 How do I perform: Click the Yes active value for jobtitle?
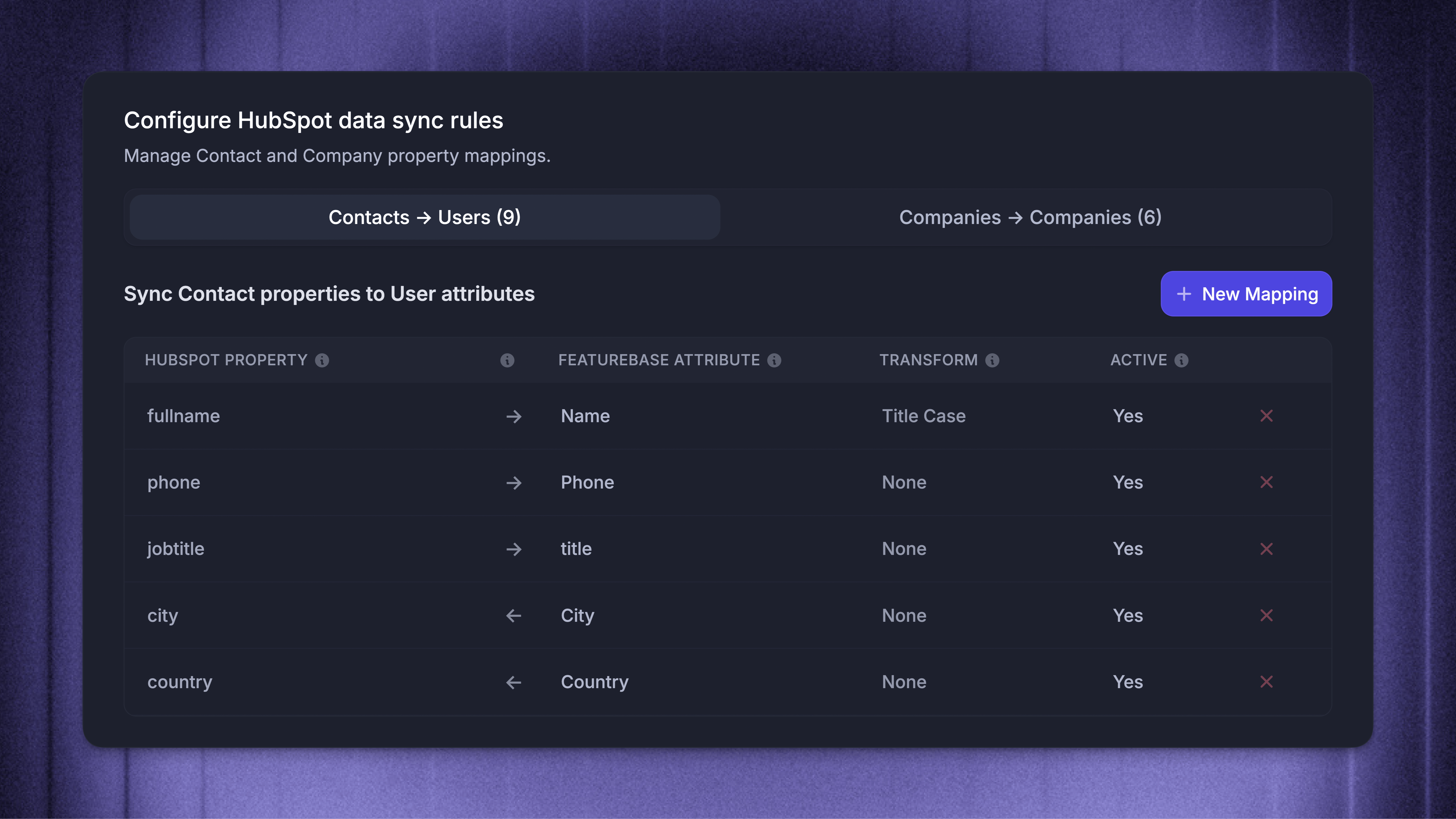1128,549
